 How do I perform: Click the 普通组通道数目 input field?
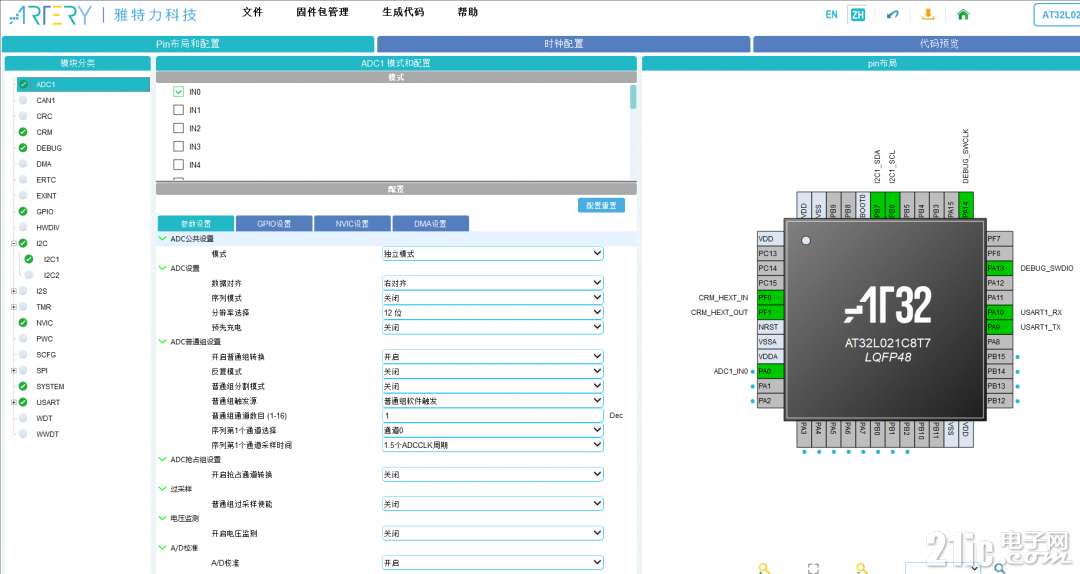pos(492,416)
